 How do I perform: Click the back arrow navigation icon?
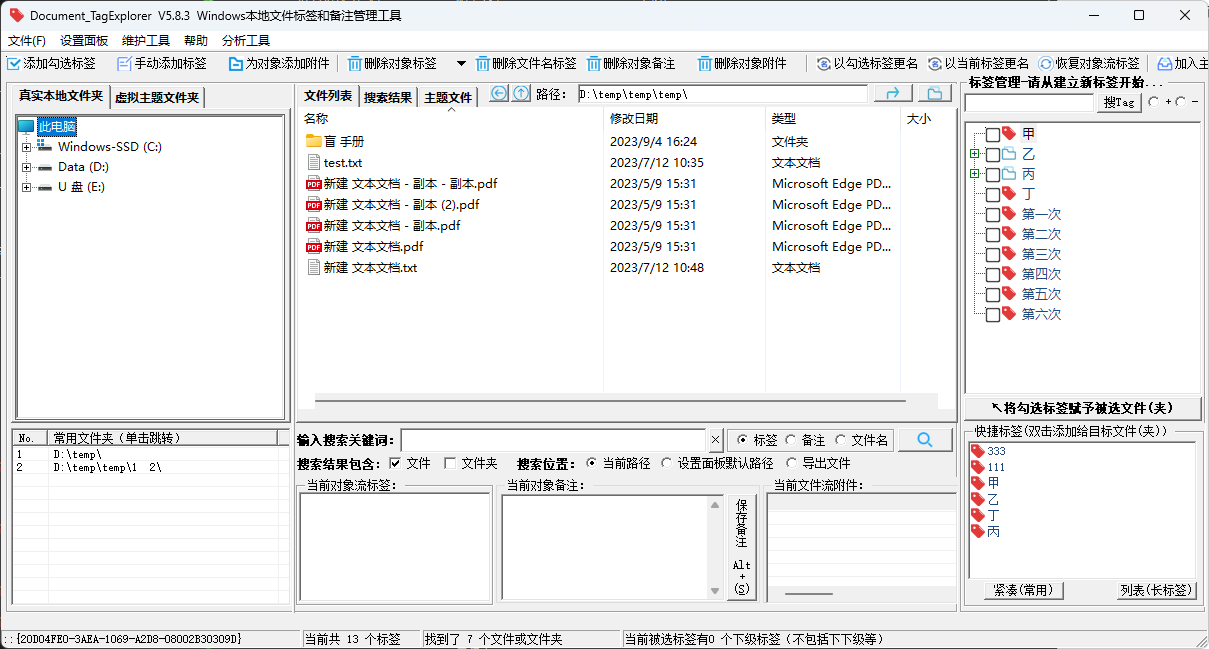(499, 94)
